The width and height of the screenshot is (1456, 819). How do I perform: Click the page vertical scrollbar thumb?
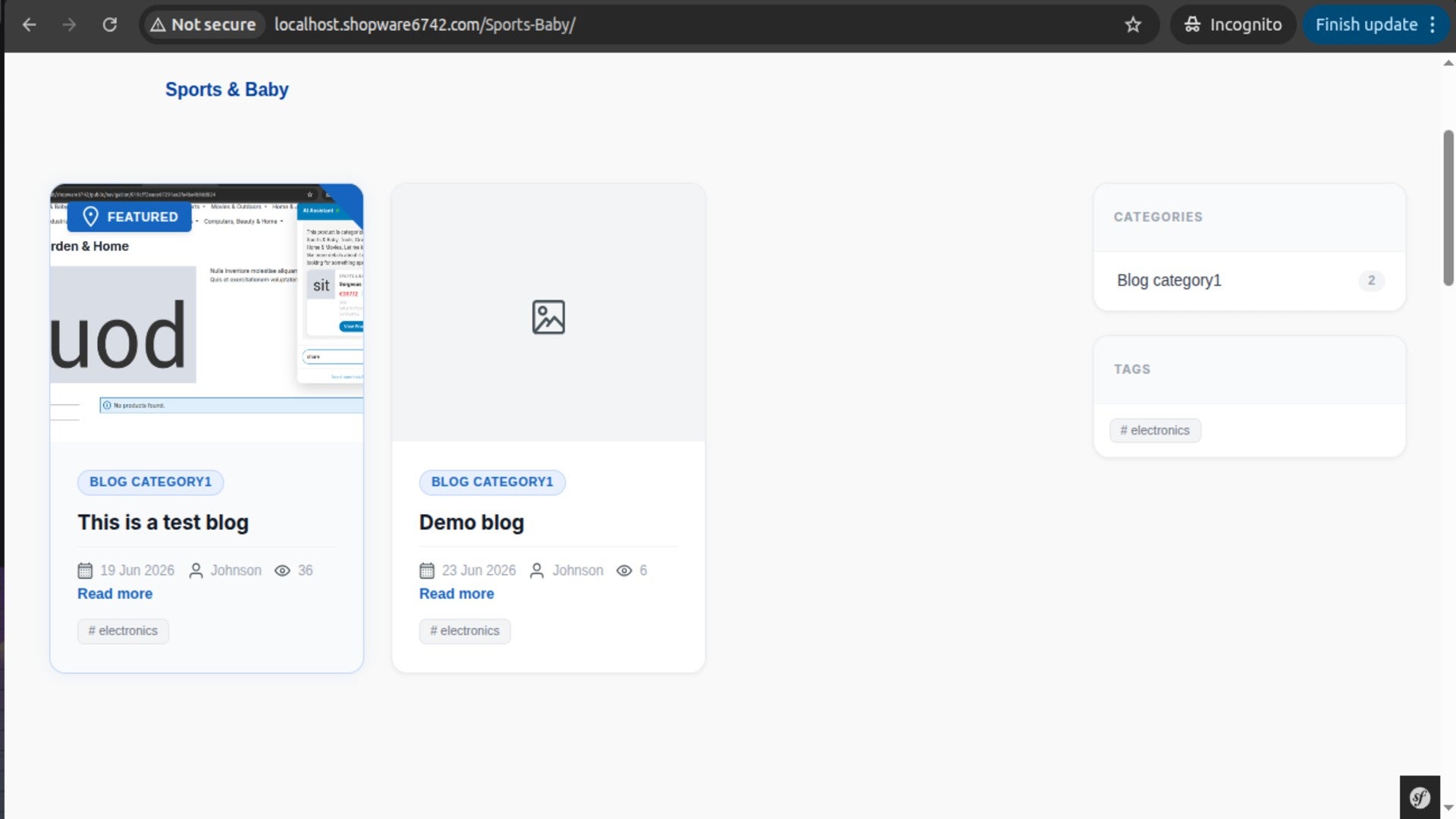(1448, 208)
